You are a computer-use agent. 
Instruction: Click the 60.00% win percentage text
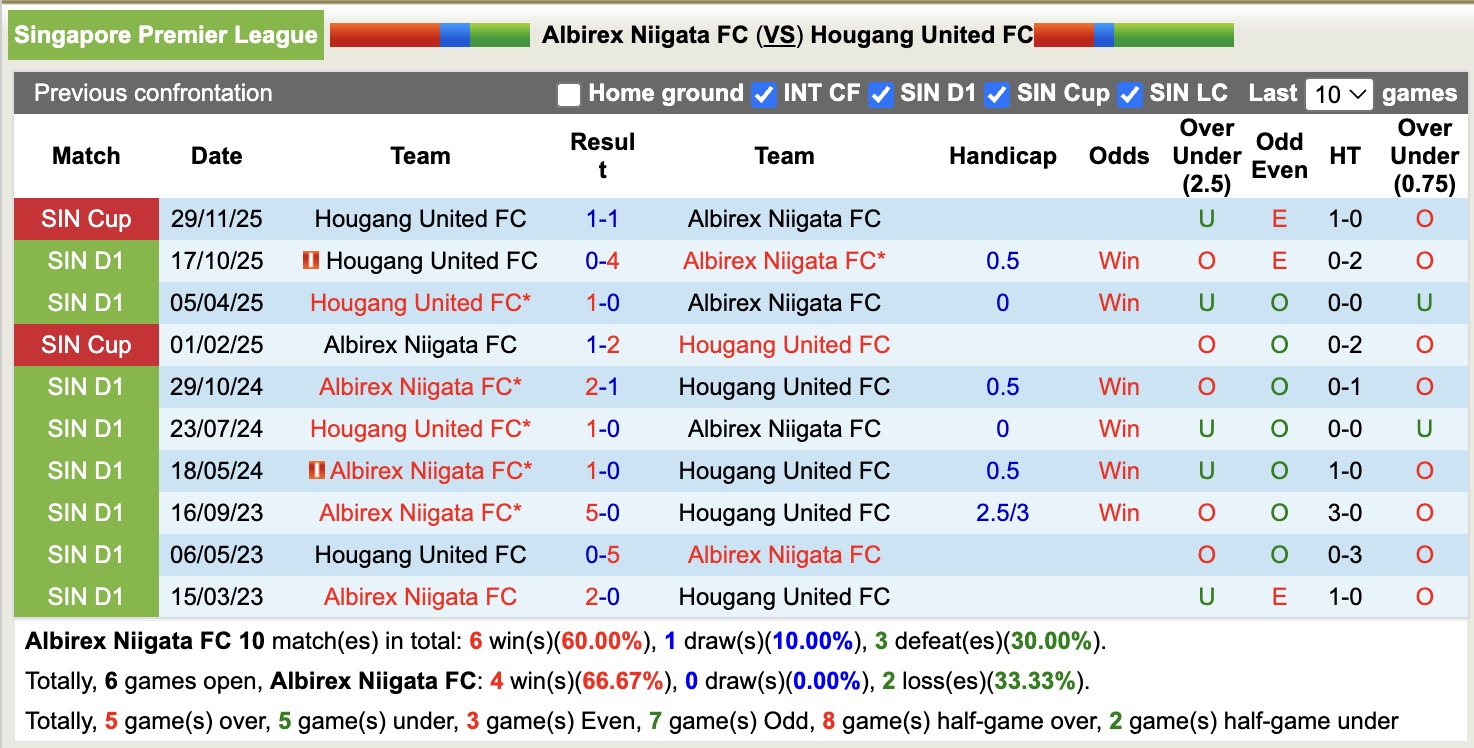[x=601, y=641]
